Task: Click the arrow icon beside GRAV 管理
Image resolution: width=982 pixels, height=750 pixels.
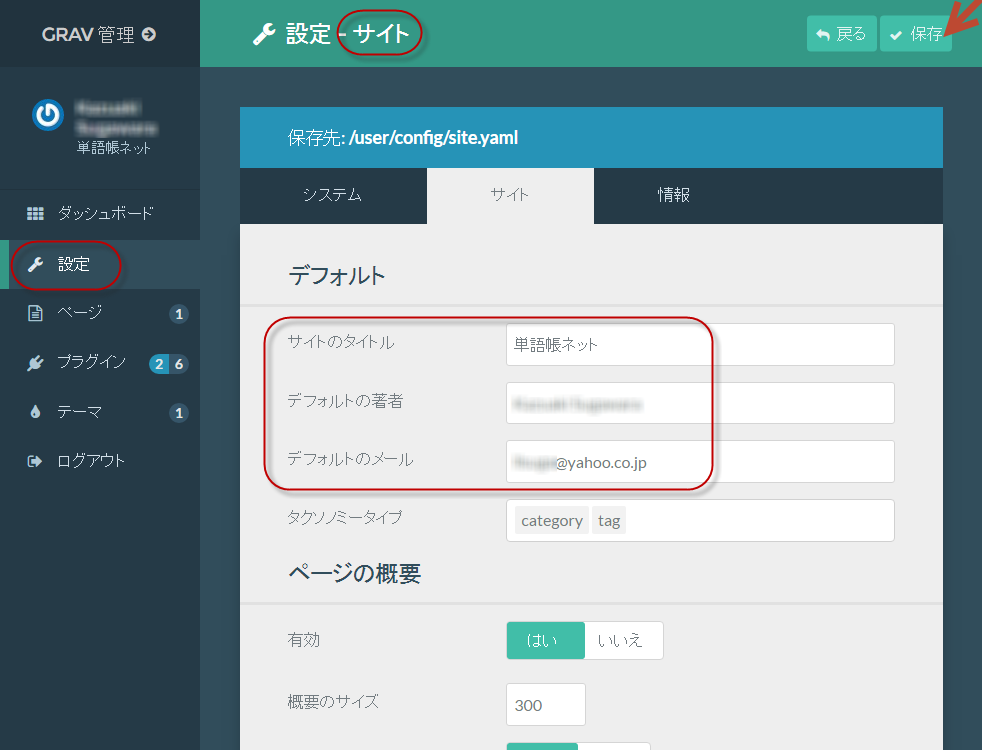Action: (149, 34)
